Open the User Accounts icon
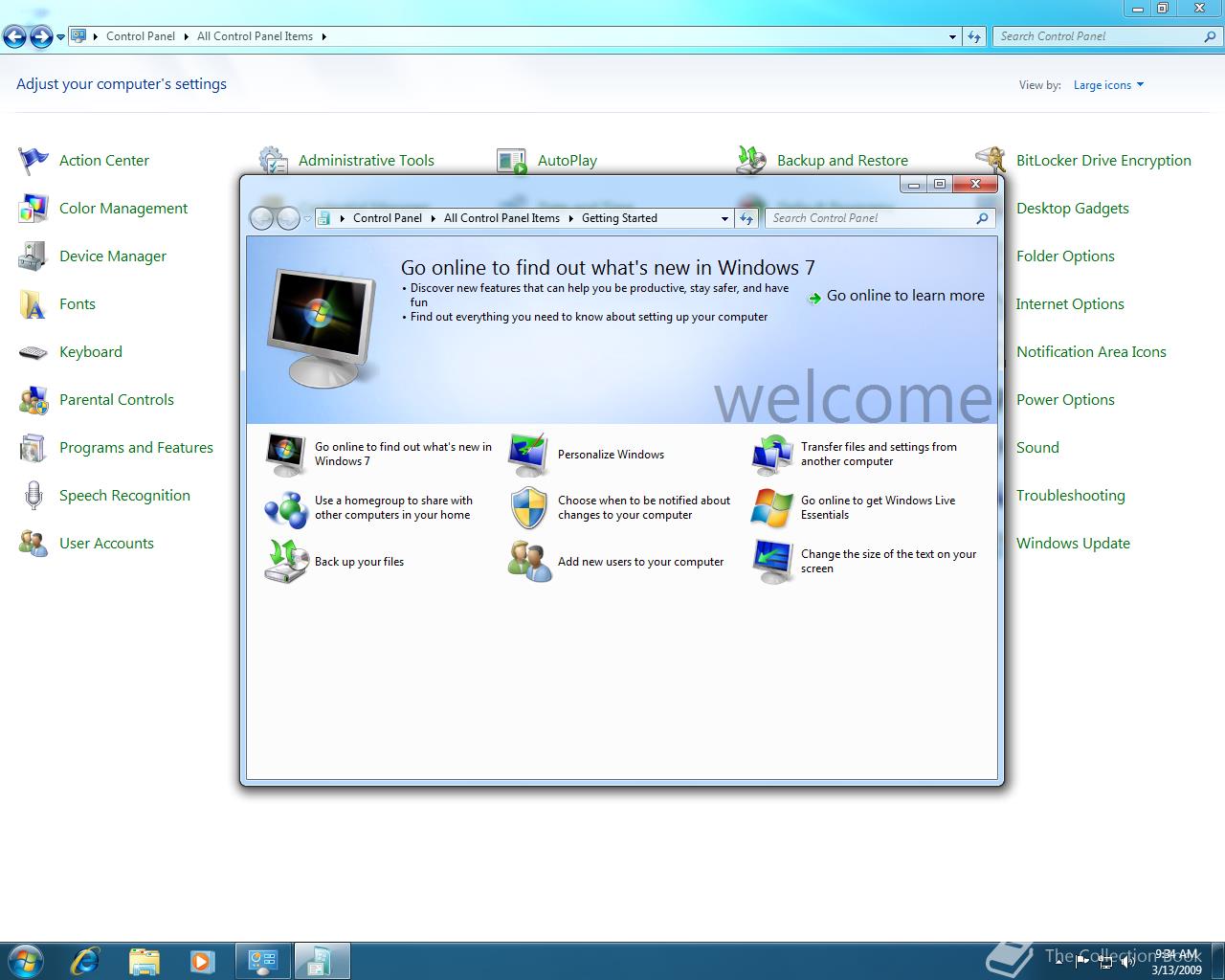The image size is (1225, 980). (x=33, y=544)
